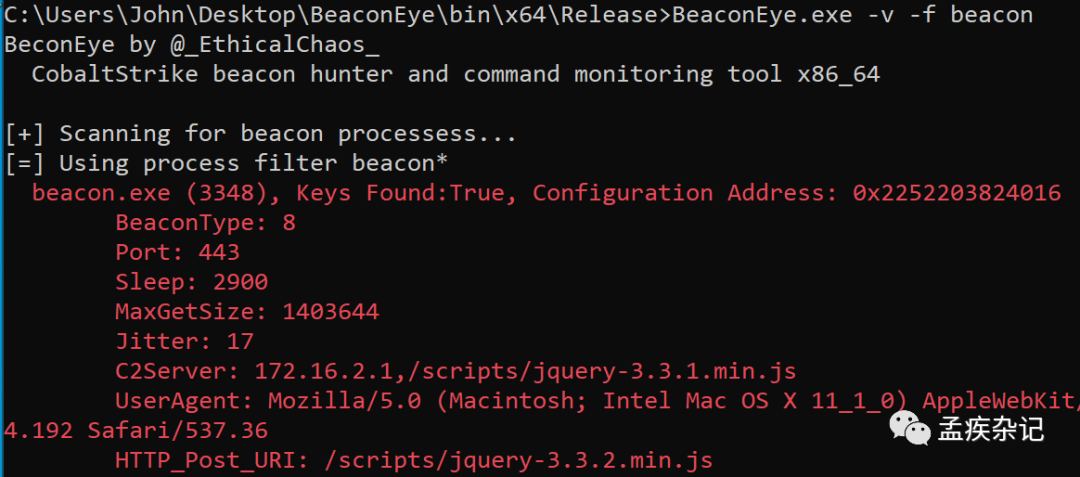Image resolution: width=1080 pixels, height=477 pixels.
Task: Click the Configuration Address 0x2252203824016 value
Action: (x=957, y=193)
